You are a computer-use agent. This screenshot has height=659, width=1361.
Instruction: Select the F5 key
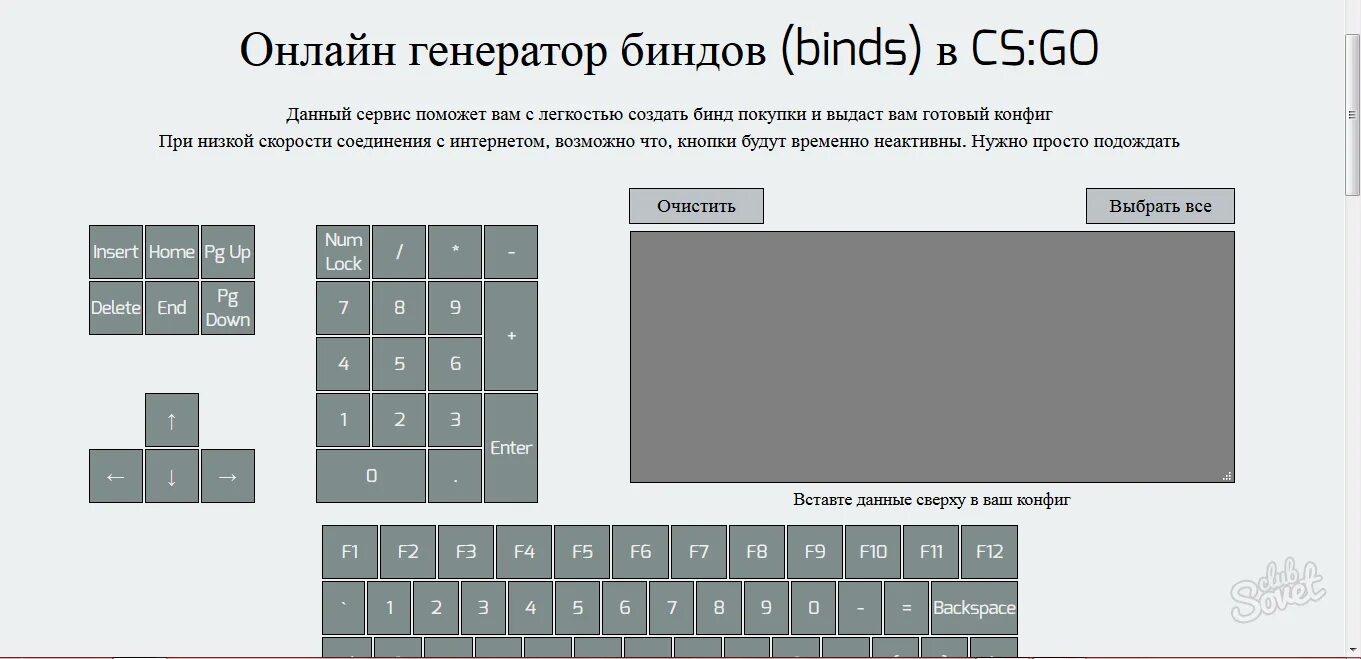pyautogui.click(x=582, y=552)
